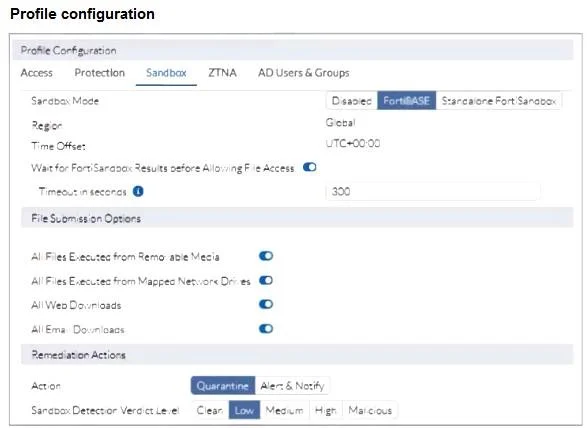
Task: Select the Sandbox tab
Action: pos(166,73)
